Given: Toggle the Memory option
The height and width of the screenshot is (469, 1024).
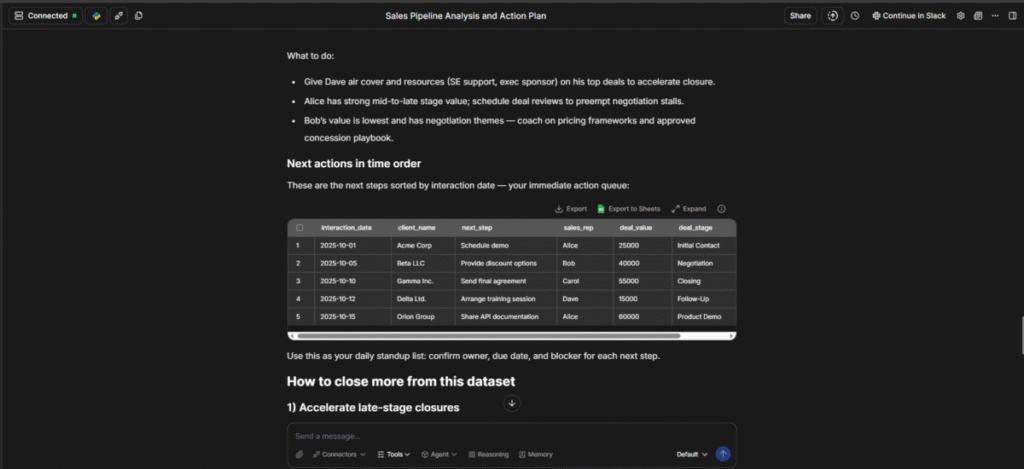Looking at the screenshot, I should click(535, 454).
